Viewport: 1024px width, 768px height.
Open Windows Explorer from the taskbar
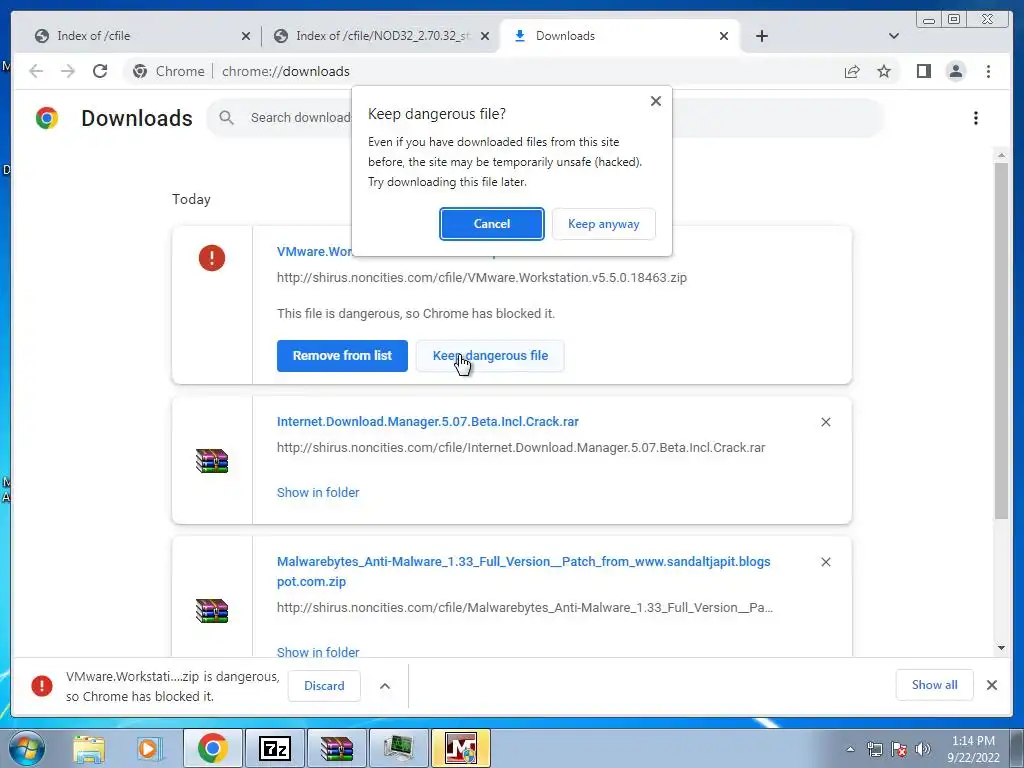coord(89,748)
